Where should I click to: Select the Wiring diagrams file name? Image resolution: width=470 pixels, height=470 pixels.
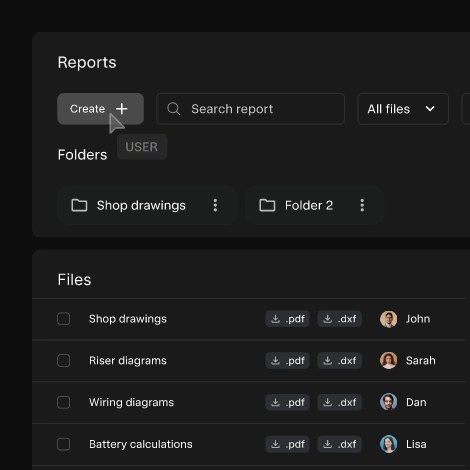pos(131,402)
